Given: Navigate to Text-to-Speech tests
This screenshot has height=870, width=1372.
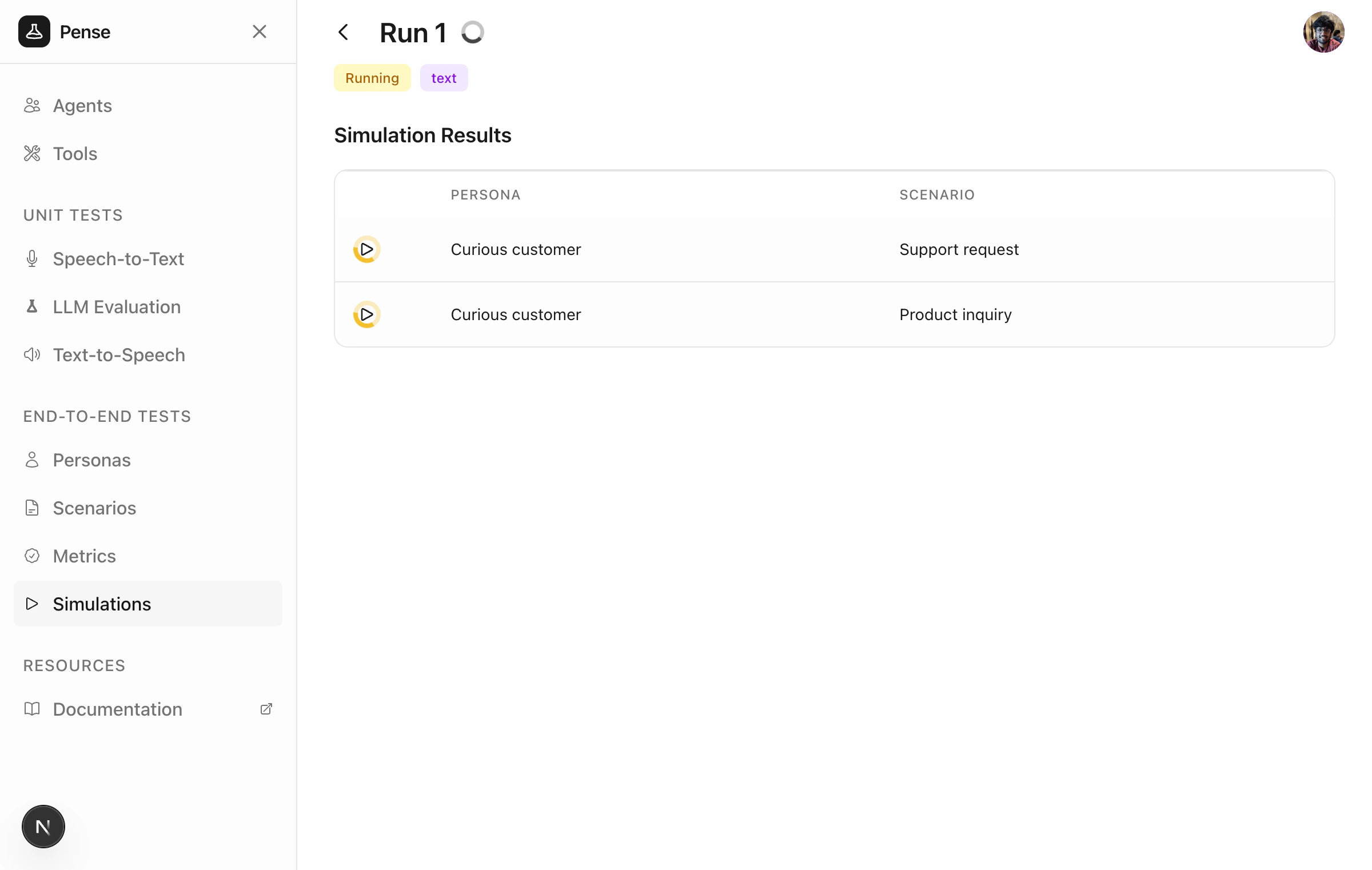Looking at the screenshot, I should 119,355.
